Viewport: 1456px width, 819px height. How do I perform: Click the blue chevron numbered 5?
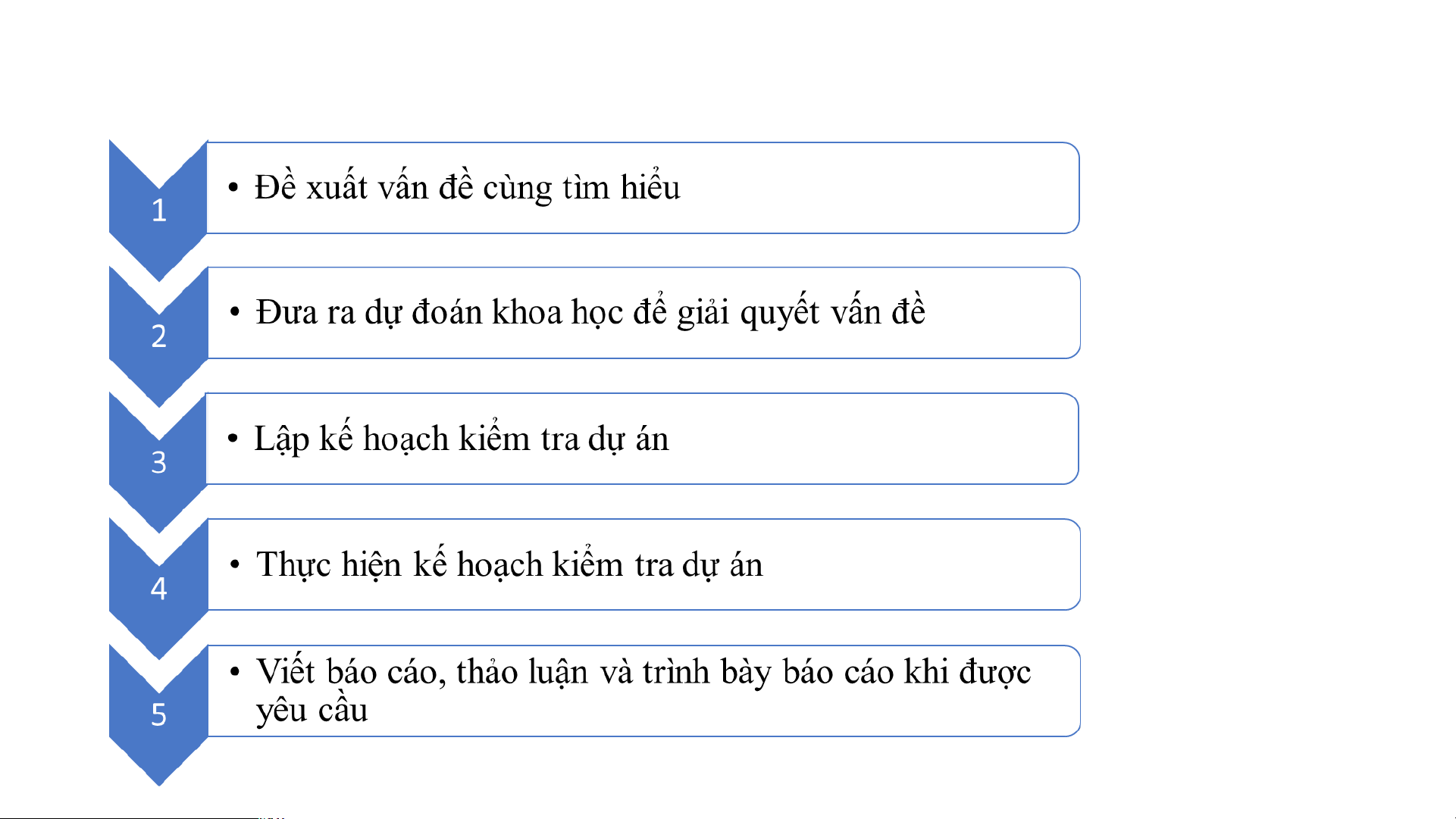(158, 714)
